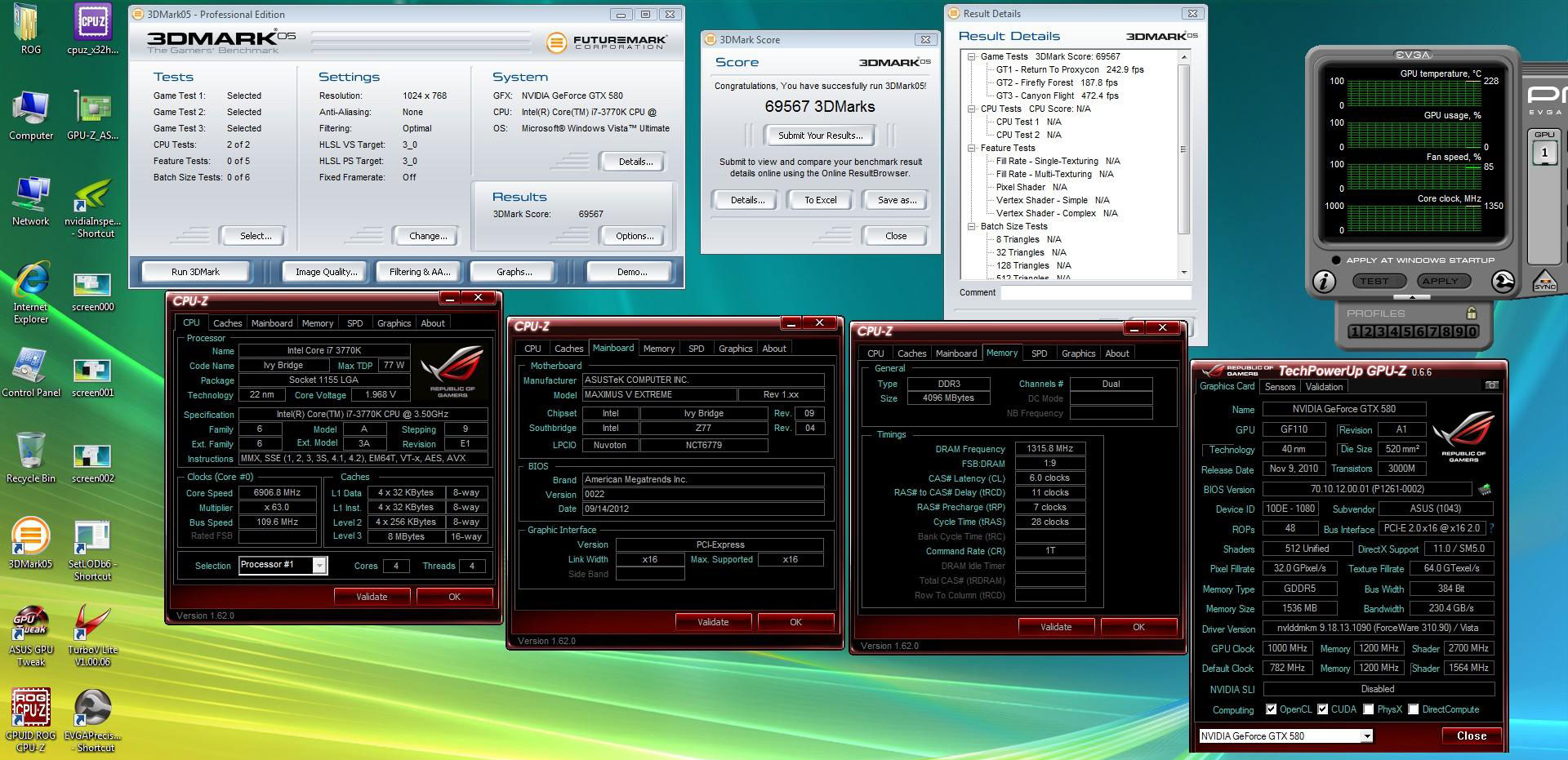Click the Comment input field

coord(1094,292)
